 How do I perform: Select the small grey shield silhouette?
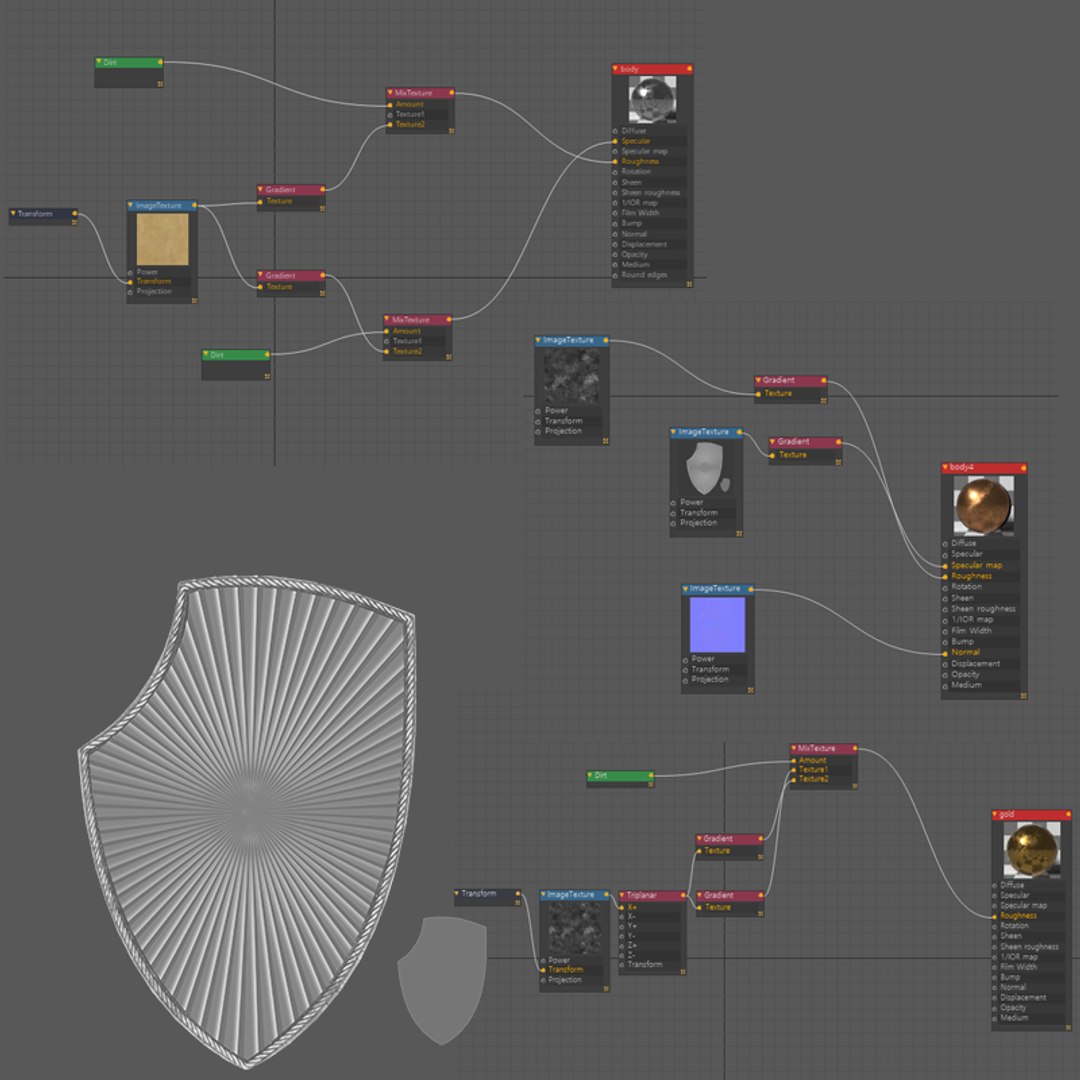pos(442,979)
